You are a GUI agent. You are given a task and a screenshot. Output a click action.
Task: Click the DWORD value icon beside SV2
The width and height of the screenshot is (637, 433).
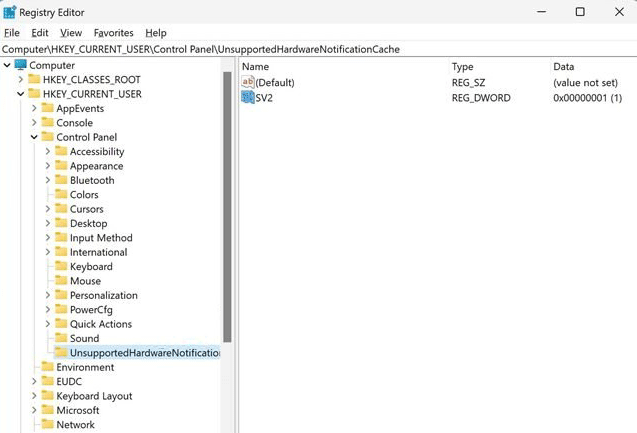(248, 97)
